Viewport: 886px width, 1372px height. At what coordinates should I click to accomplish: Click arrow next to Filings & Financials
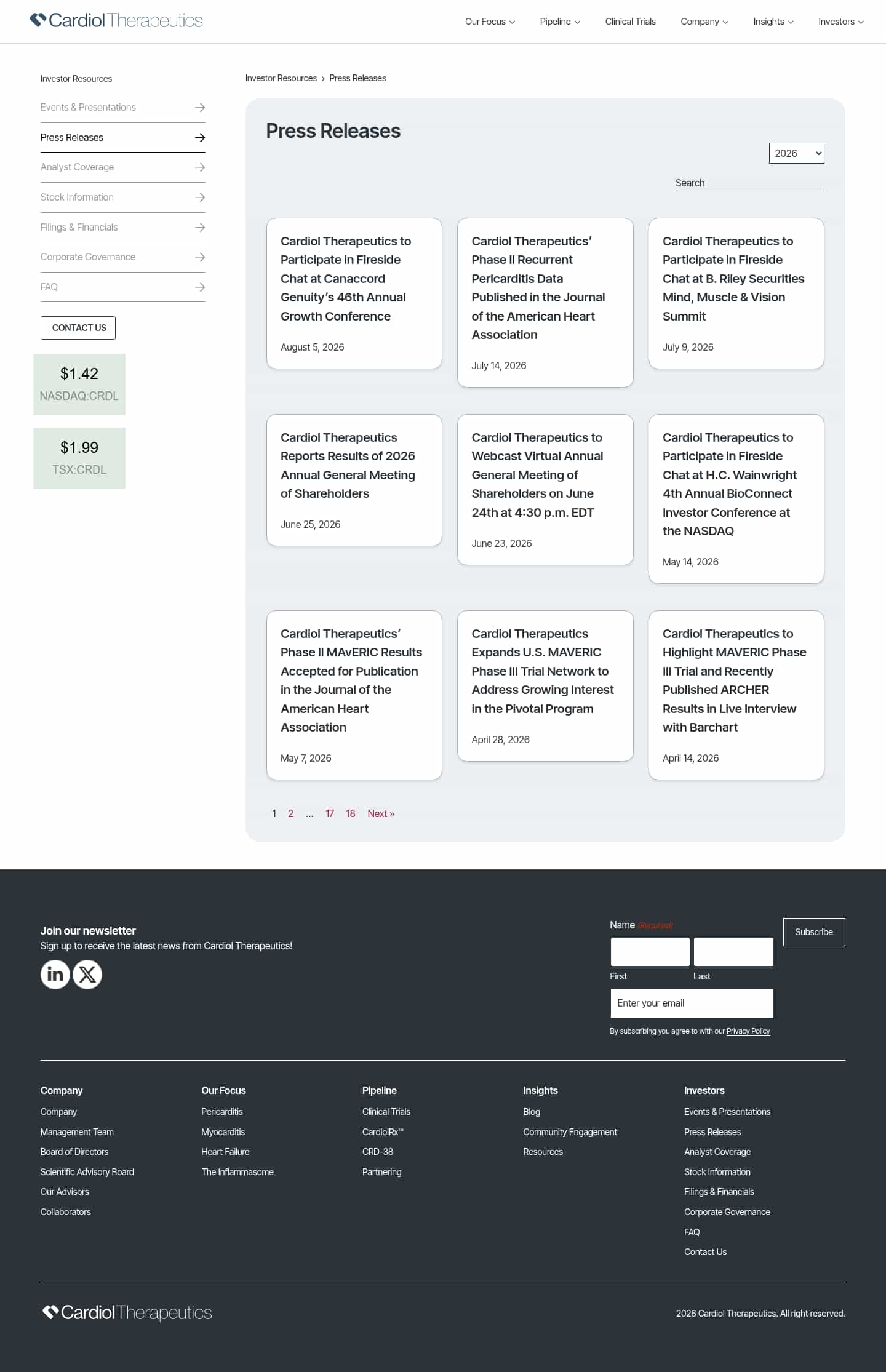click(200, 228)
